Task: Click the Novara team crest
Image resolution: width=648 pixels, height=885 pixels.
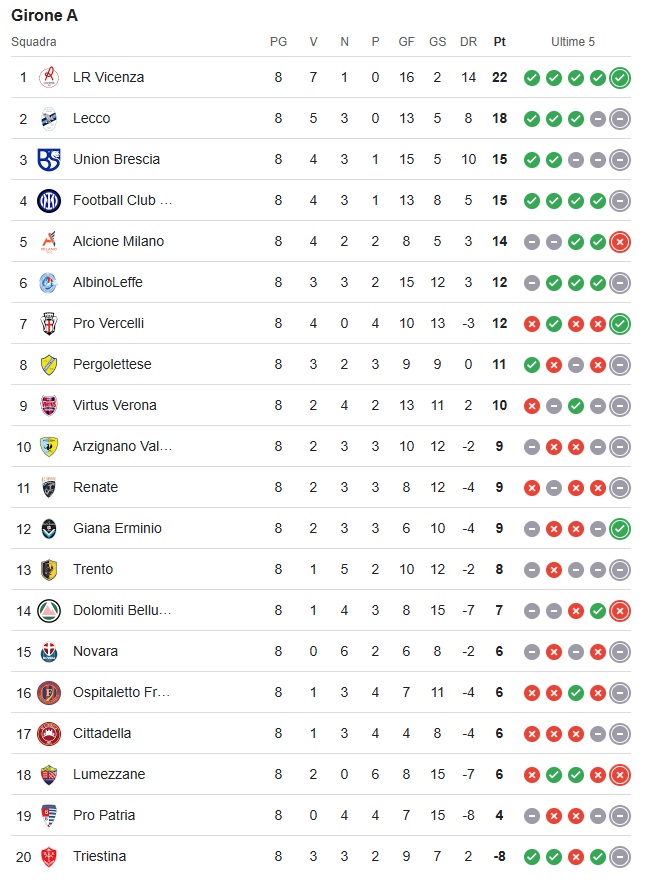Action: coord(48,651)
